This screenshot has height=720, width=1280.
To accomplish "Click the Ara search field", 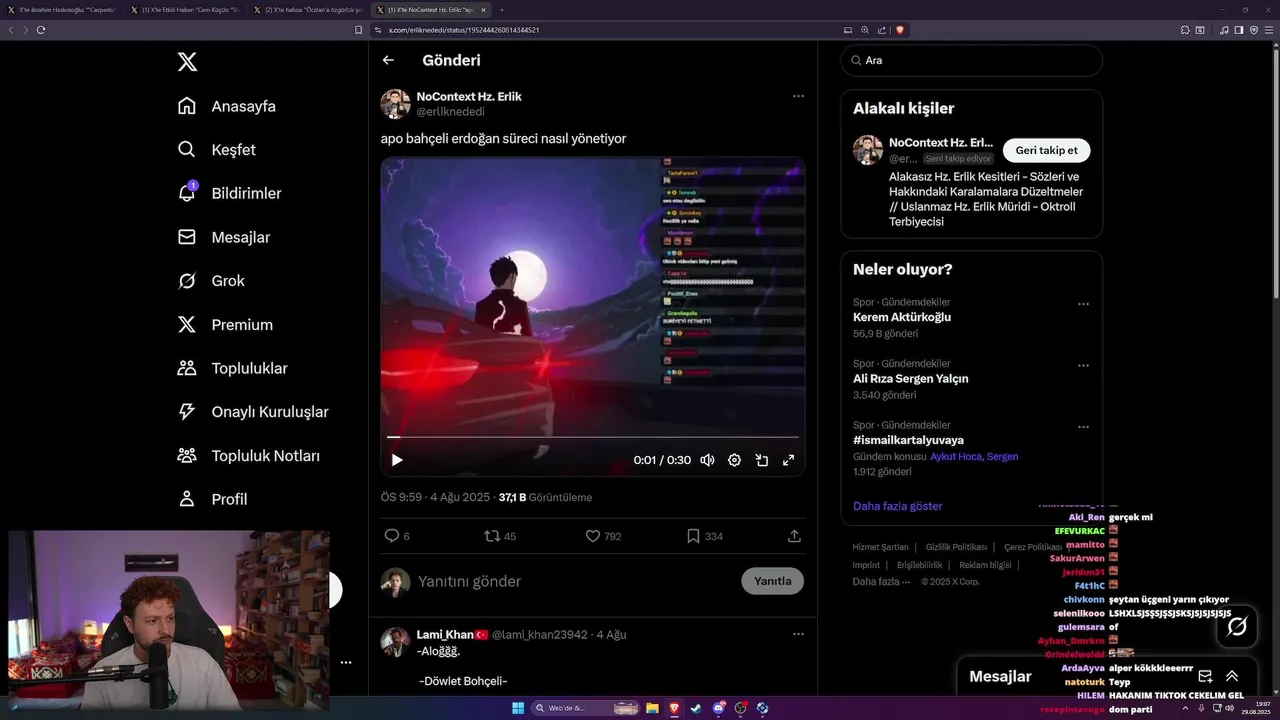I will tap(971, 60).
